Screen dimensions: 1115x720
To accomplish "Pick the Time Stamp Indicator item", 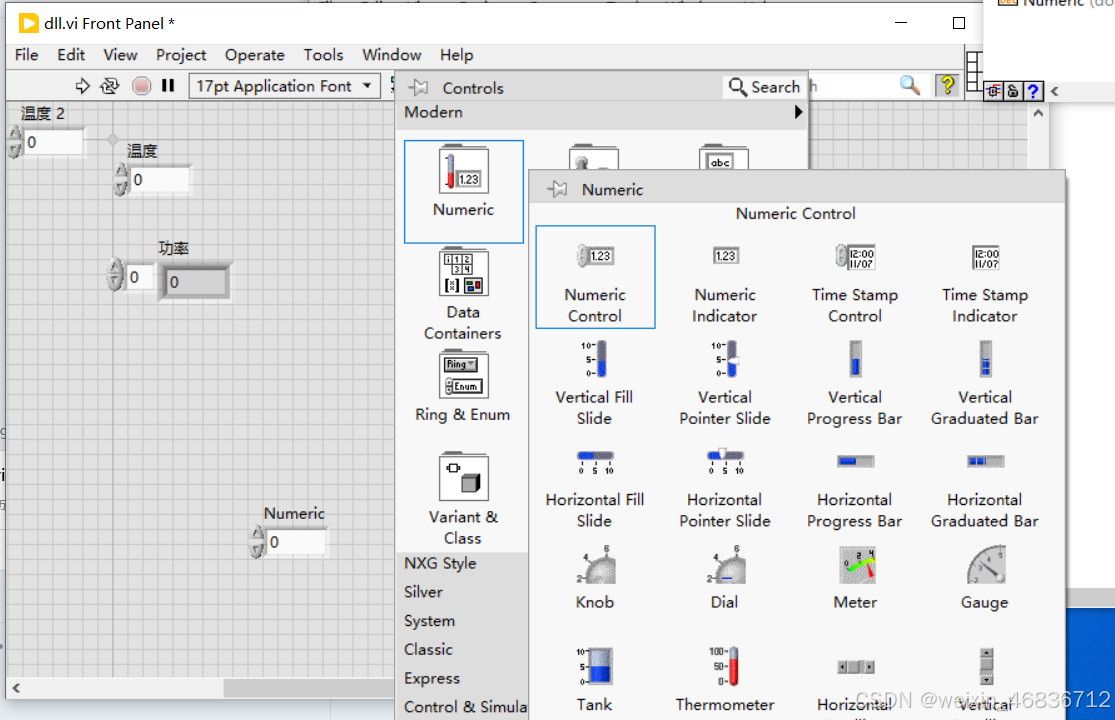I will pos(985,278).
